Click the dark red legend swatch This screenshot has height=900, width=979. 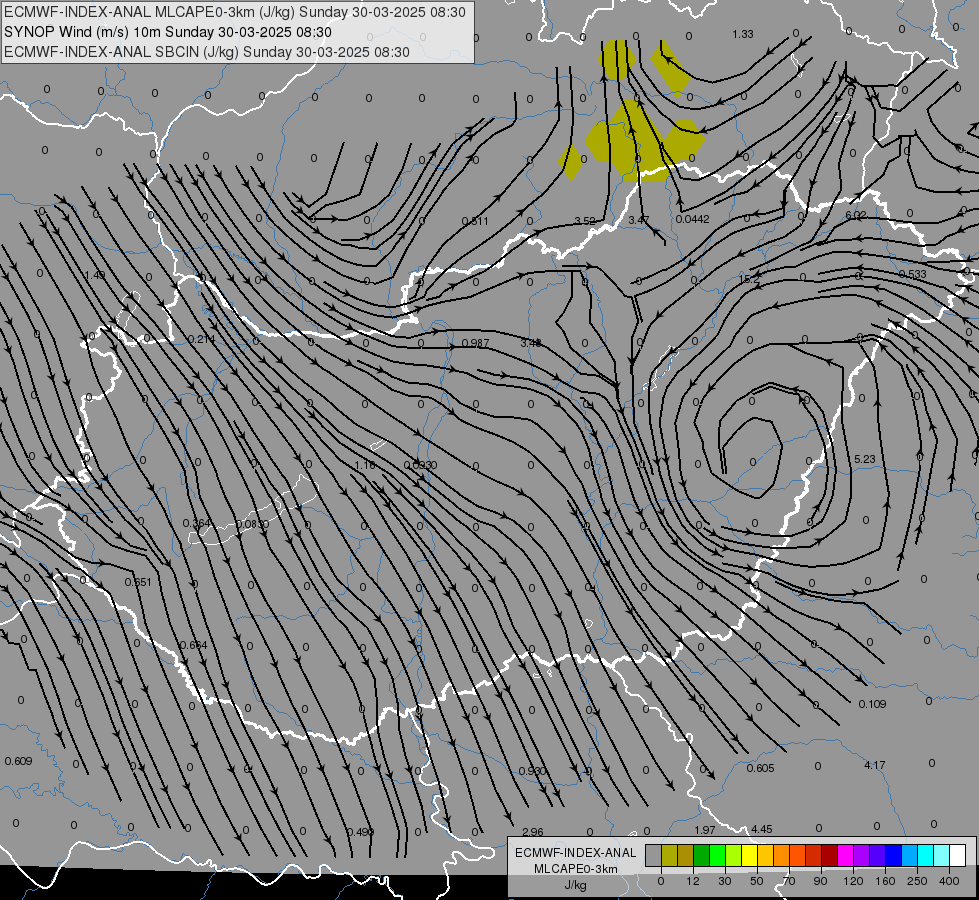[x=829, y=855]
